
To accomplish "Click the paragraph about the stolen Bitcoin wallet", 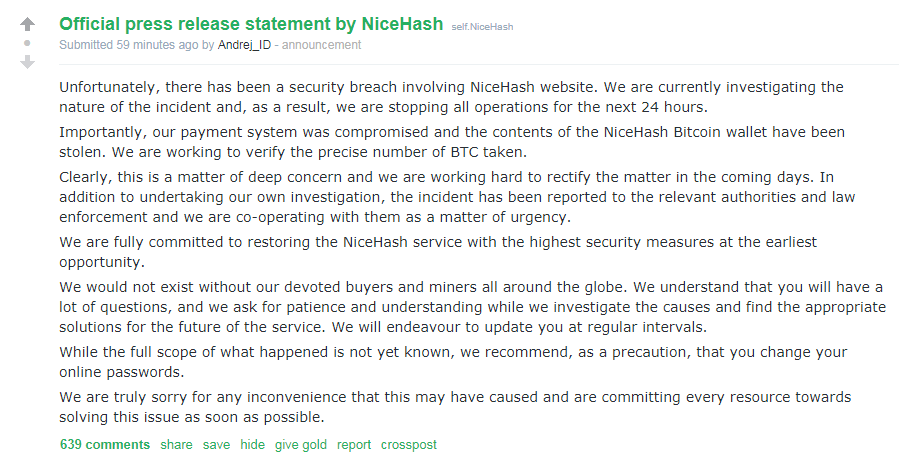I will click(x=452, y=142).
